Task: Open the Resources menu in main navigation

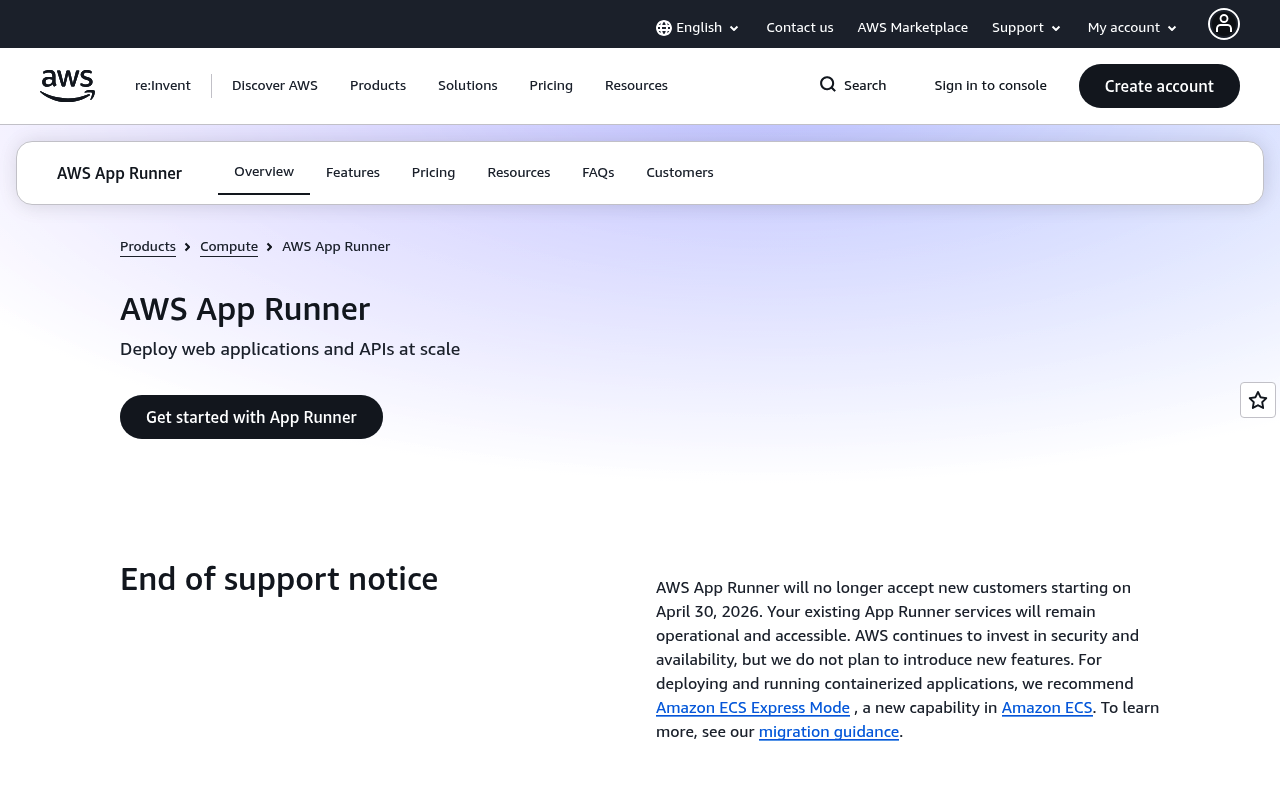Action: (x=636, y=86)
